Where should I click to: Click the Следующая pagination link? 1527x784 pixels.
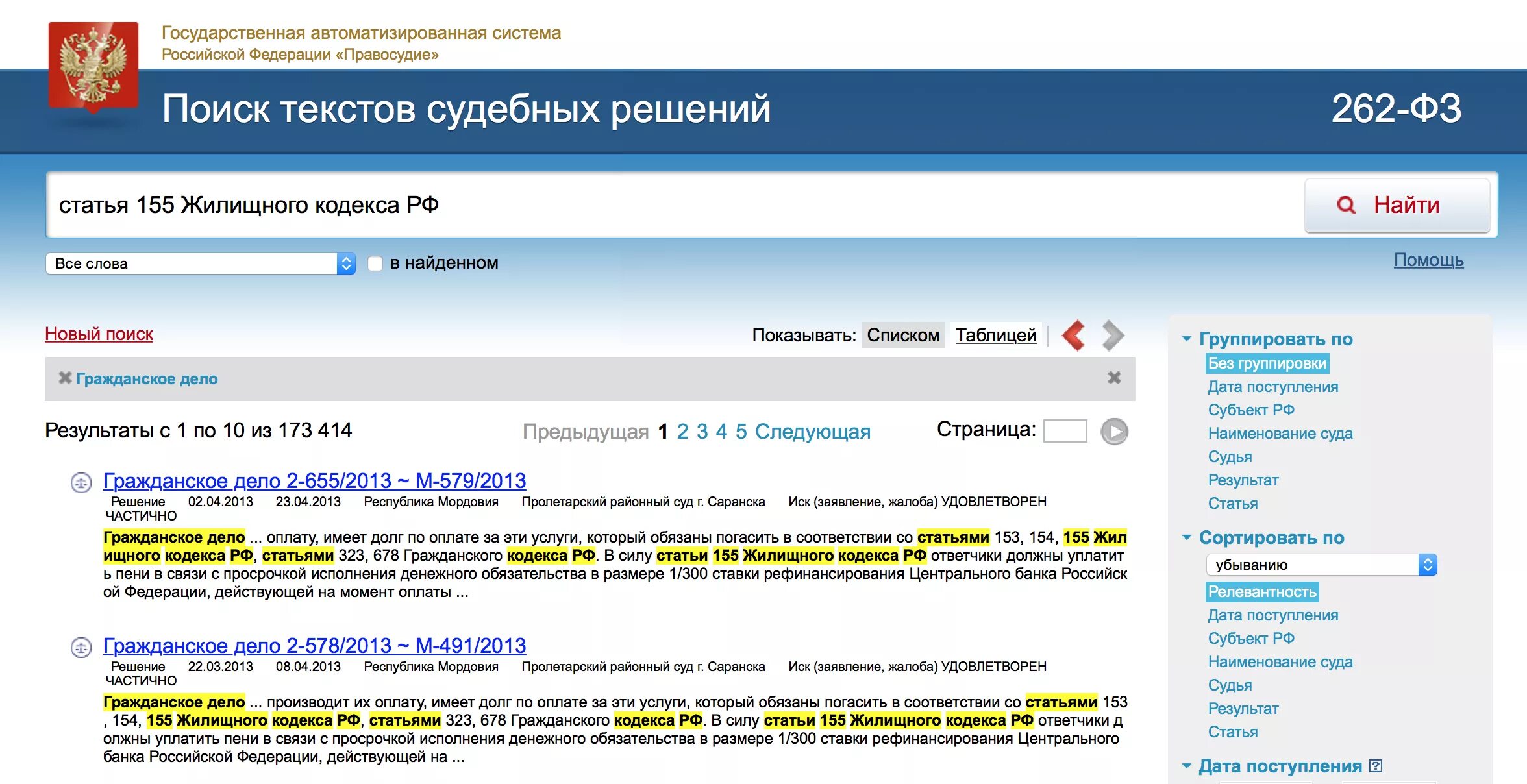(813, 432)
